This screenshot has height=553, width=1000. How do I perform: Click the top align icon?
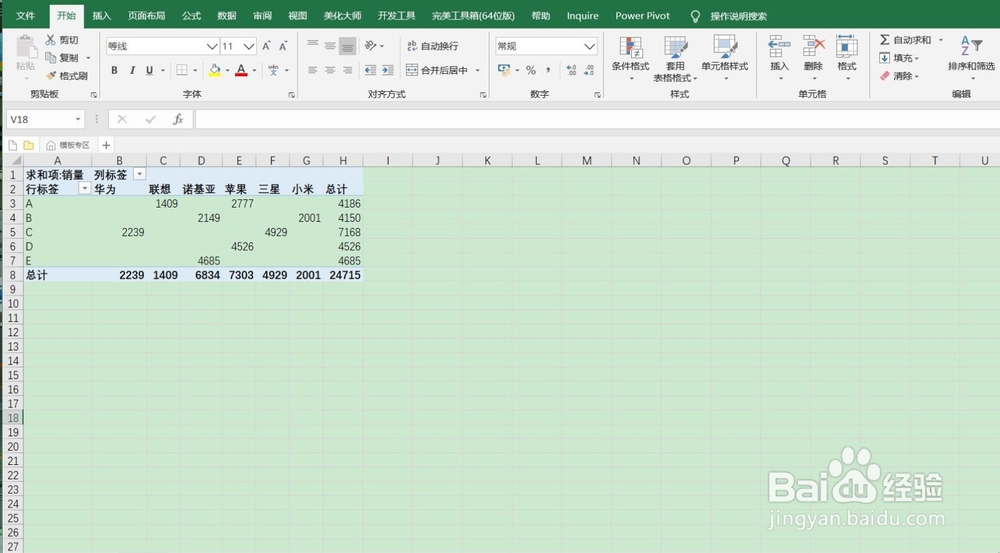pyautogui.click(x=312, y=45)
